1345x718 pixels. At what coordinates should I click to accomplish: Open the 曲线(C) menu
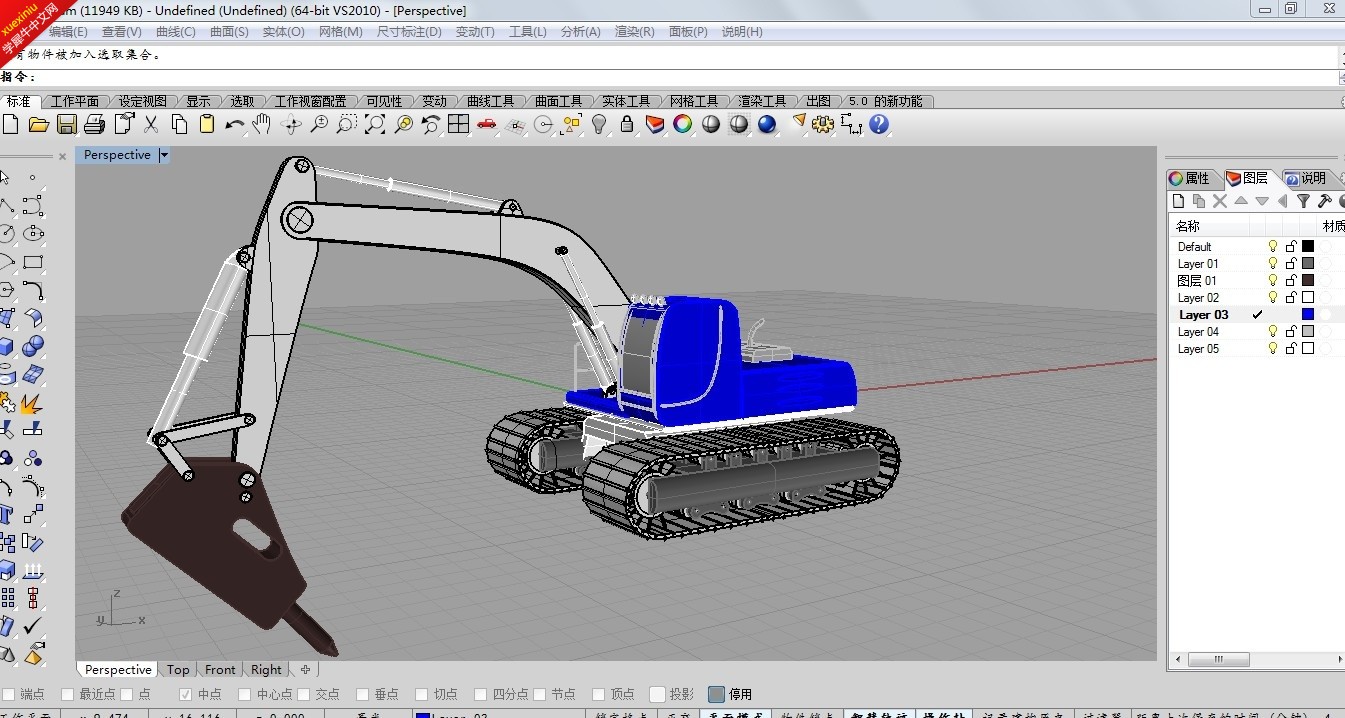pyautogui.click(x=175, y=32)
